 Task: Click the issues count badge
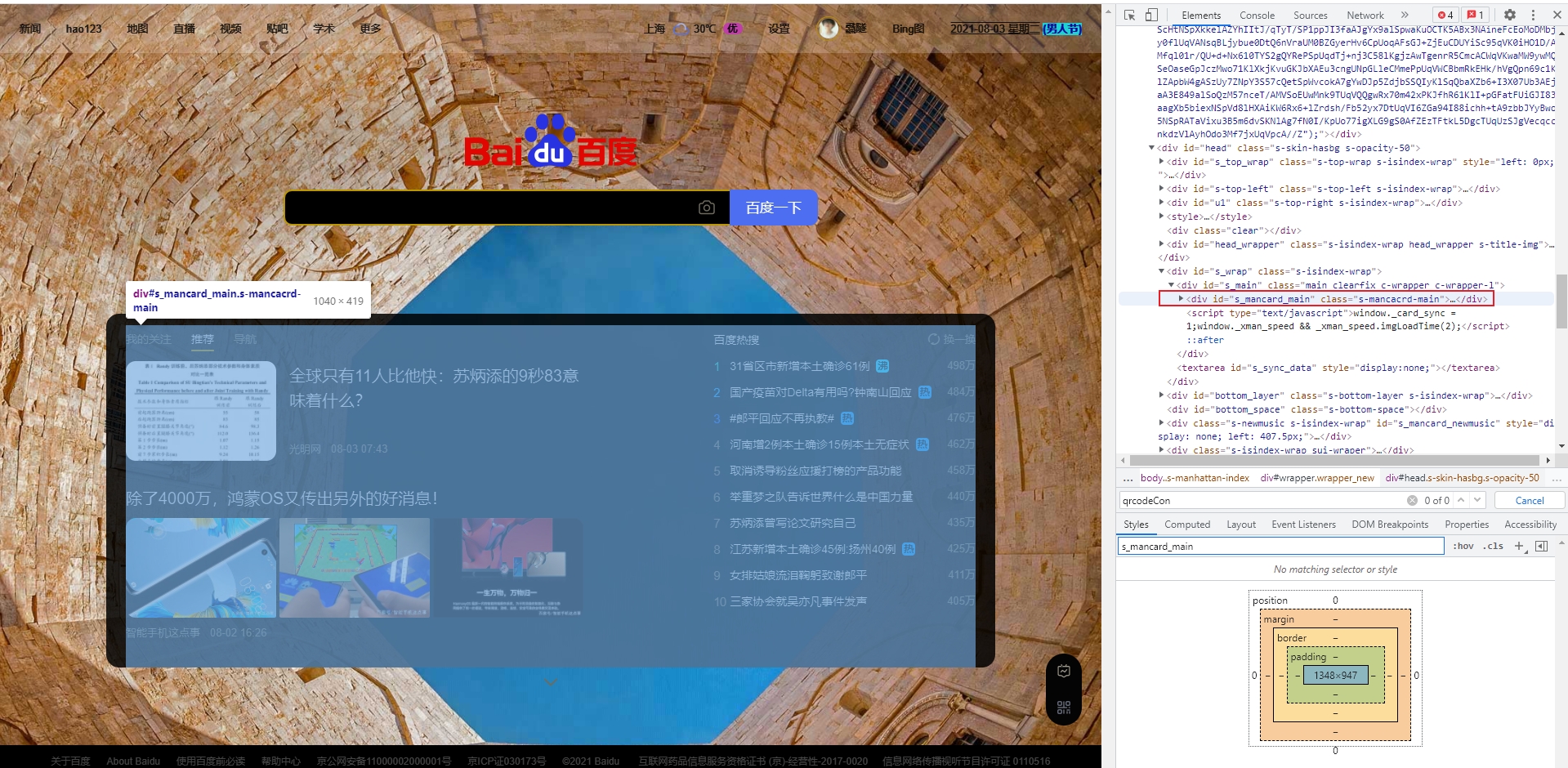pyautogui.click(x=1476, y=15)
